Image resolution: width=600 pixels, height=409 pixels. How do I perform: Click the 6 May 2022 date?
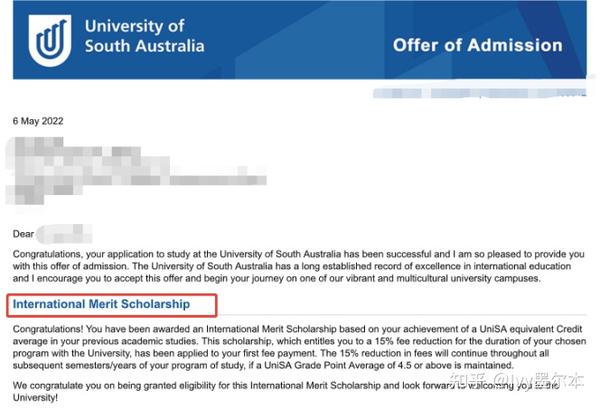38,121
